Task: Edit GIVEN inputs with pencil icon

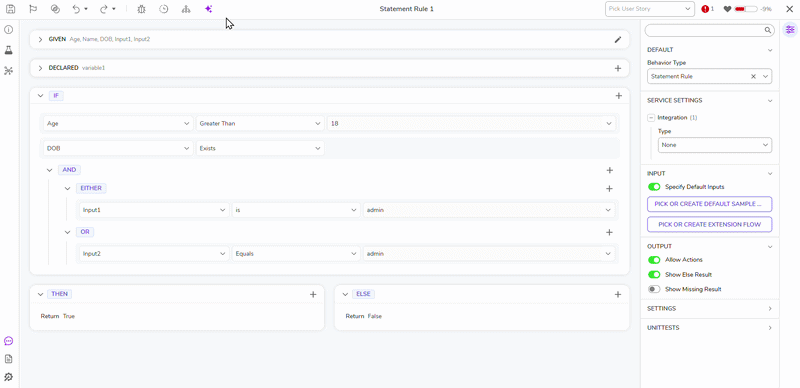Action: point(618,39)
